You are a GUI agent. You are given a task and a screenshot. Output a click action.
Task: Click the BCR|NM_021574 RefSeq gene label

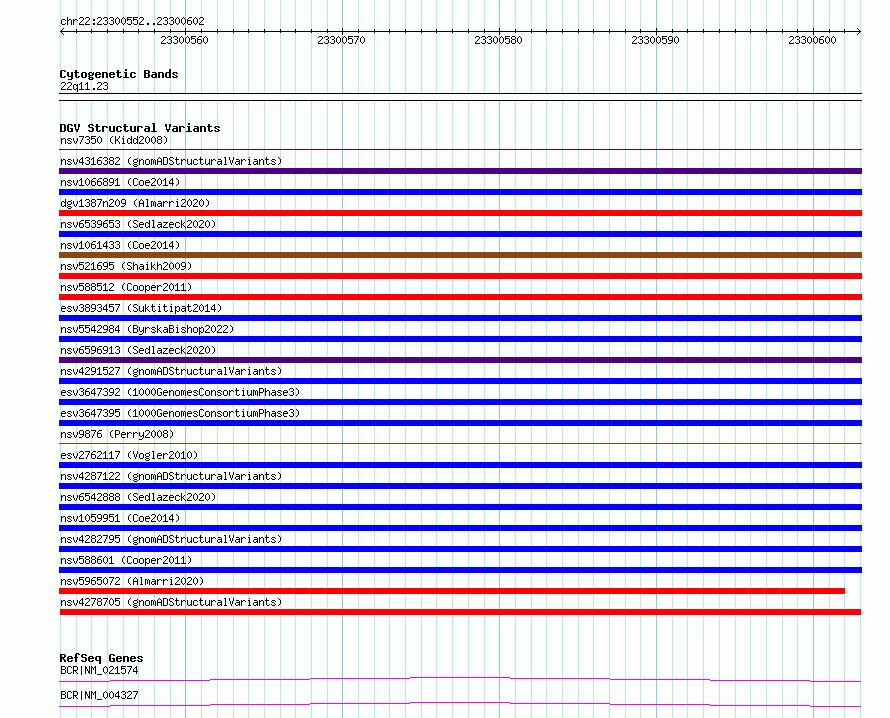(x=99, y=670)
